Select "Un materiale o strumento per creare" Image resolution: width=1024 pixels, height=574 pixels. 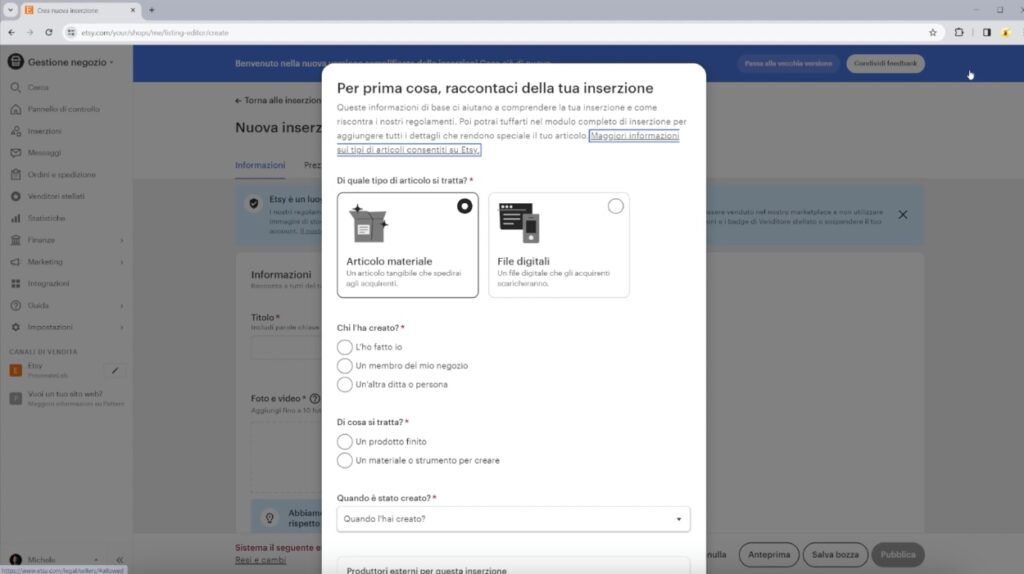click(344, 460)
